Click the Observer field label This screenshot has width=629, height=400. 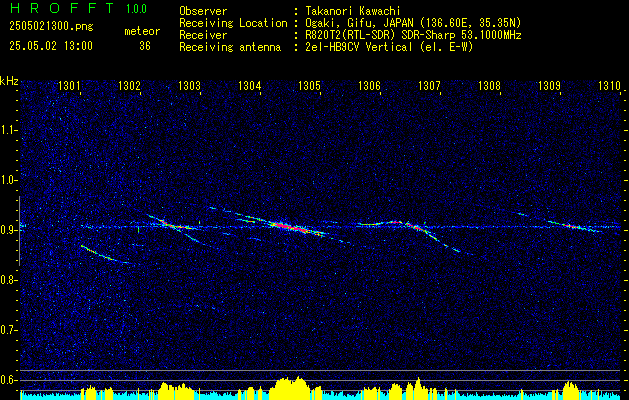point(203,11)
